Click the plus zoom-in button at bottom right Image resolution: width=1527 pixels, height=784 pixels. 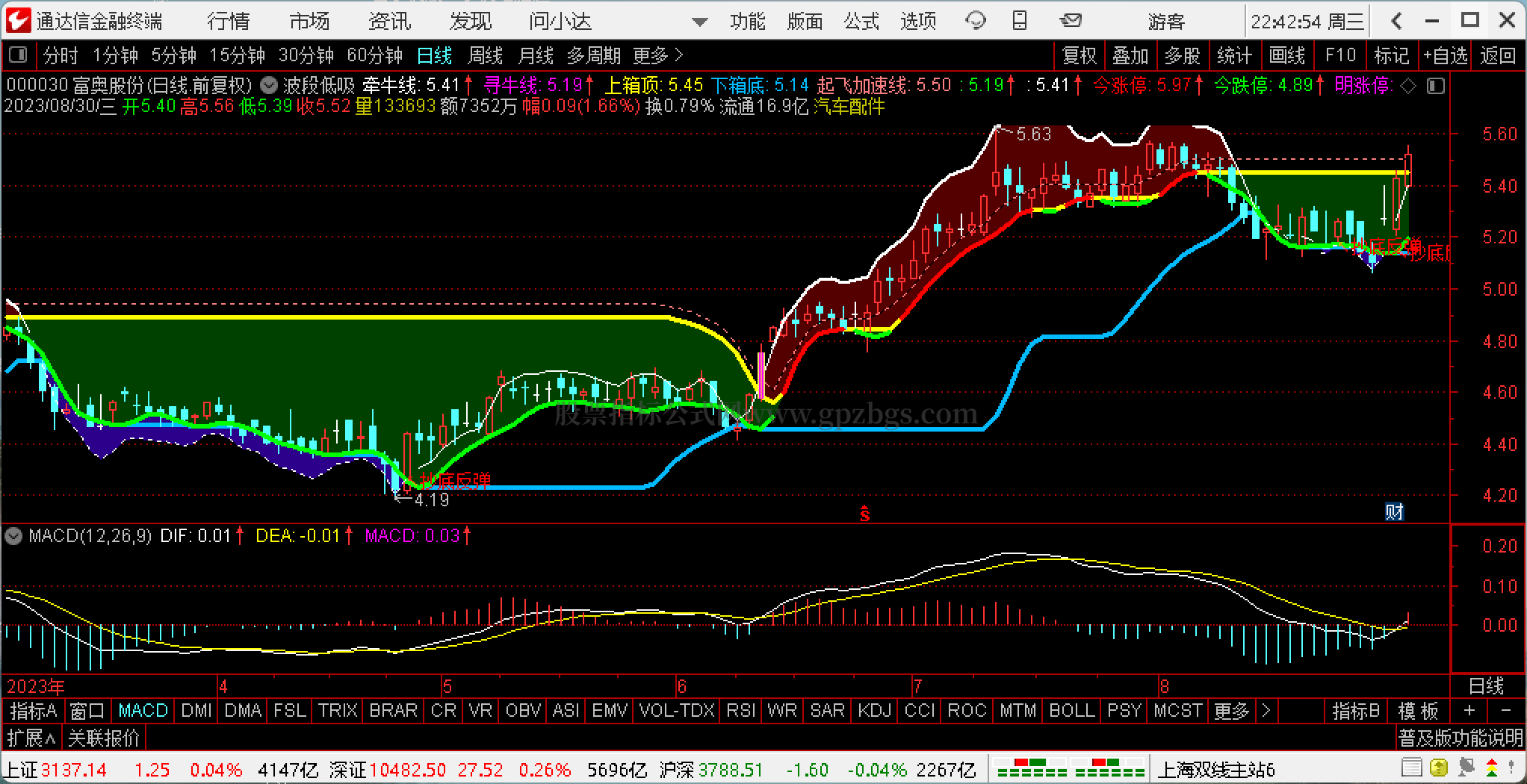tap(1469, 710)
